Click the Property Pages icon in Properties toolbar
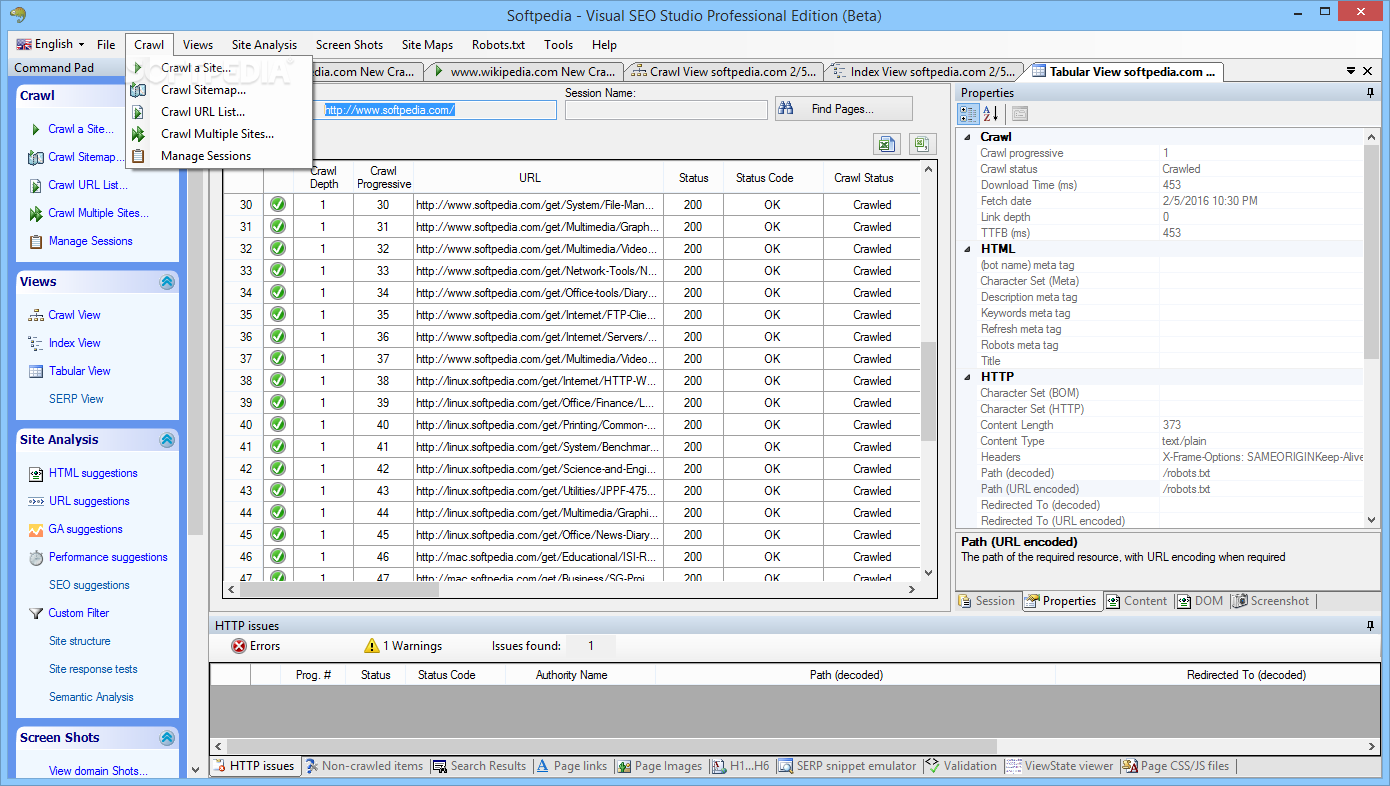This screenshot has width=1390, height=786. pyautogui.click(x=1019, y=114)
